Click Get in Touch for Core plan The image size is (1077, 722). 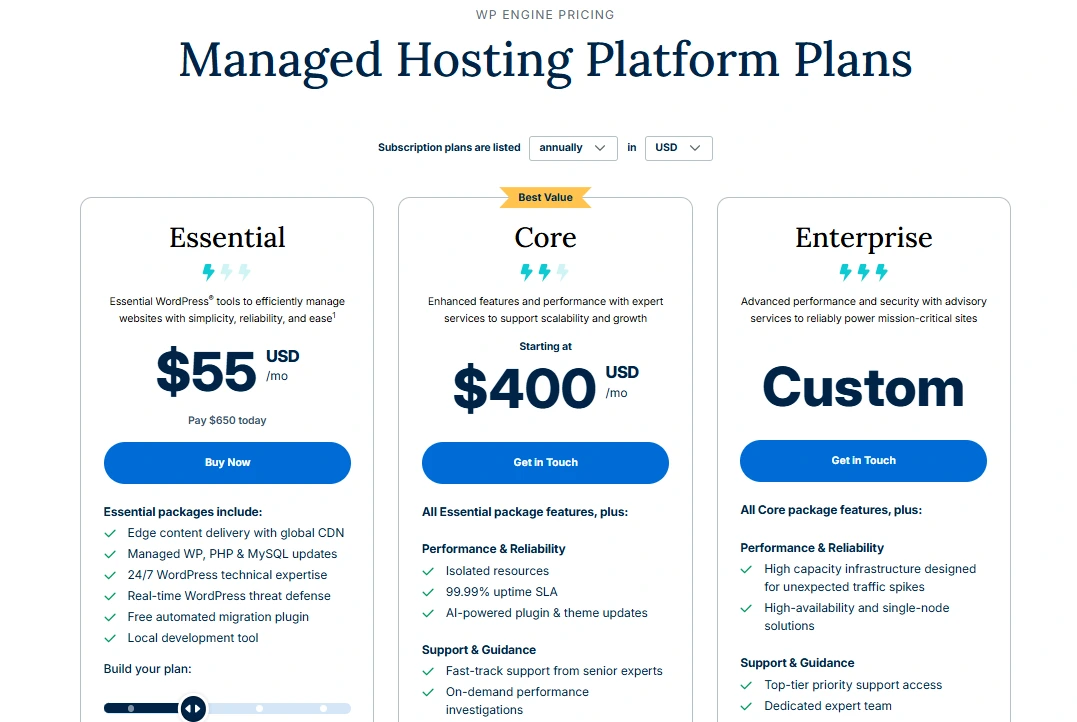(545, 462)
